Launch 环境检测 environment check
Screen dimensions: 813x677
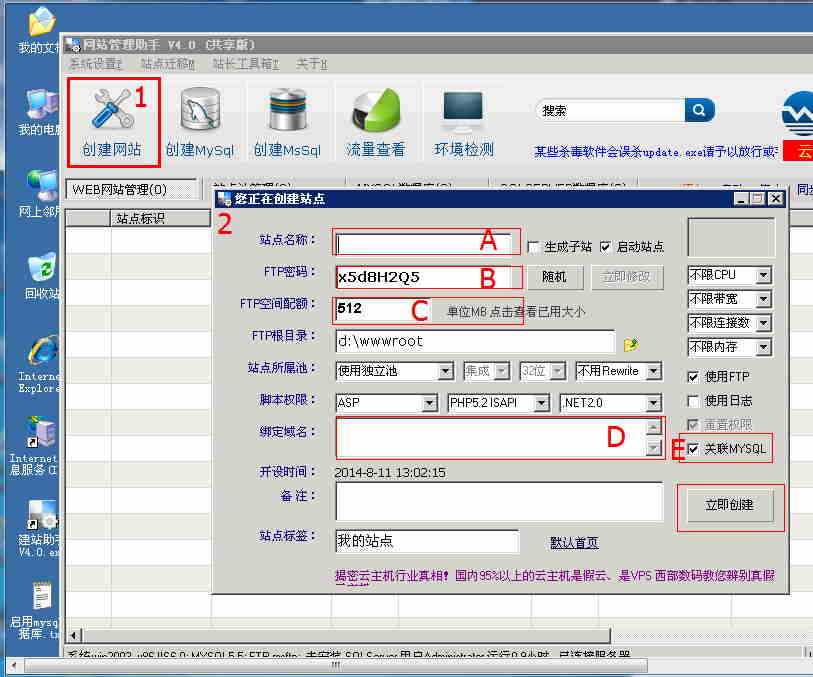(463, 122)
